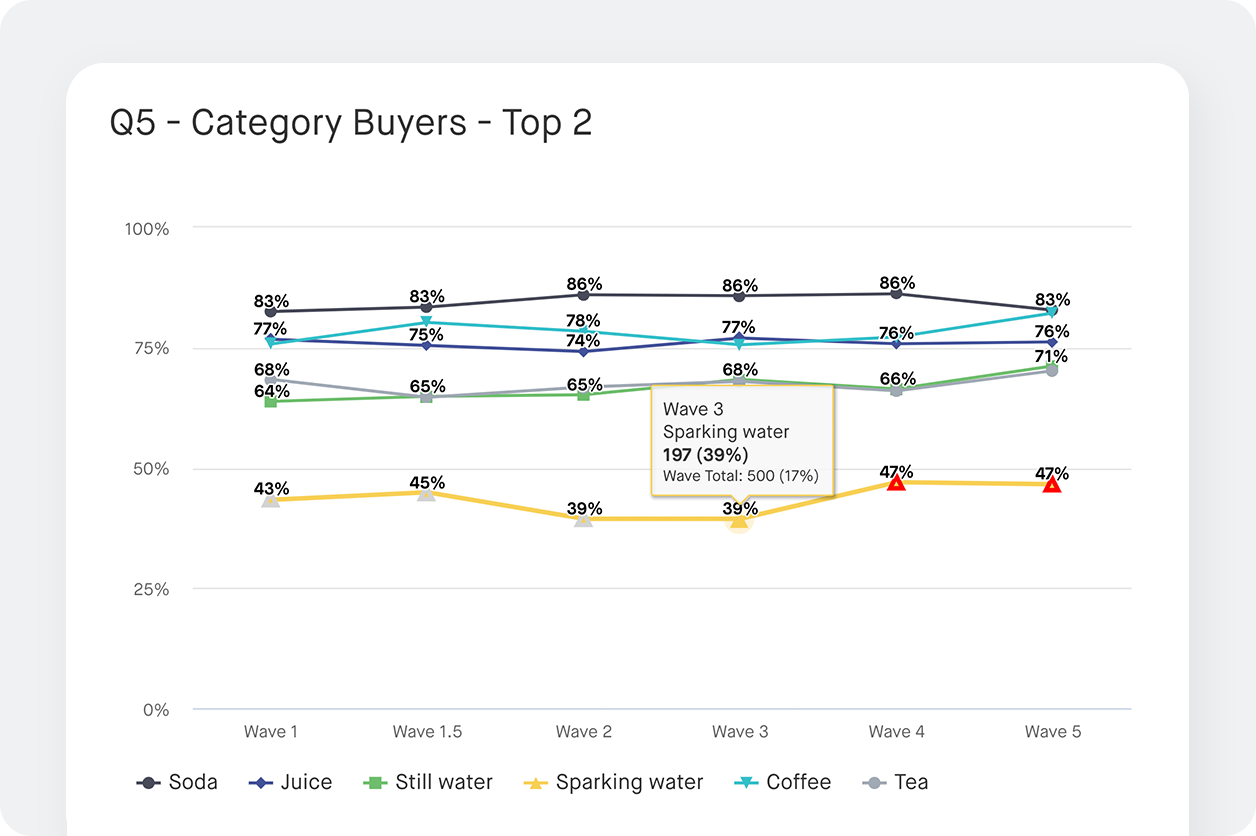Click the Wave 1.5 axis label

point(427,732)
